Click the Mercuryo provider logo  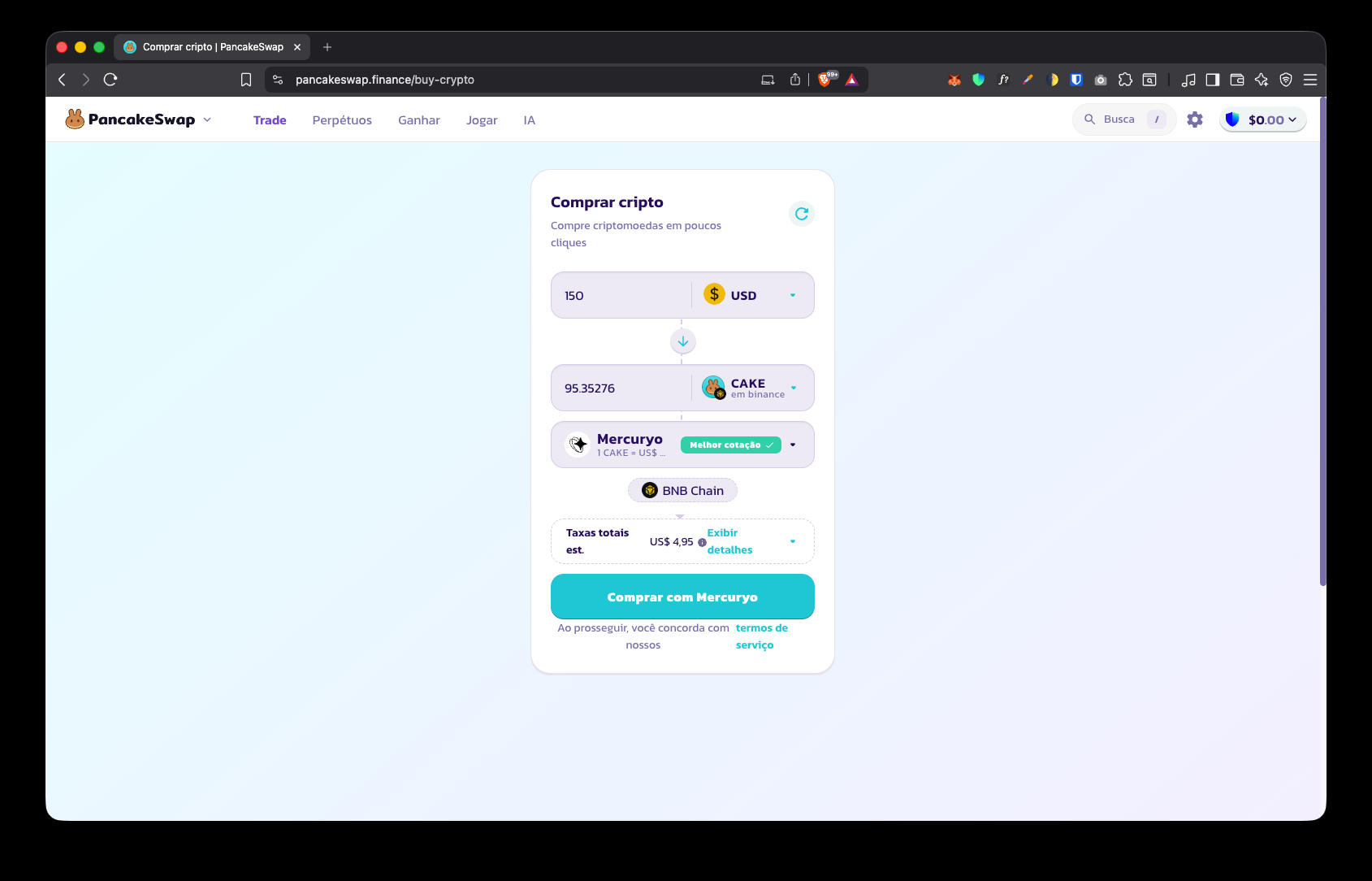coord(578,445)
